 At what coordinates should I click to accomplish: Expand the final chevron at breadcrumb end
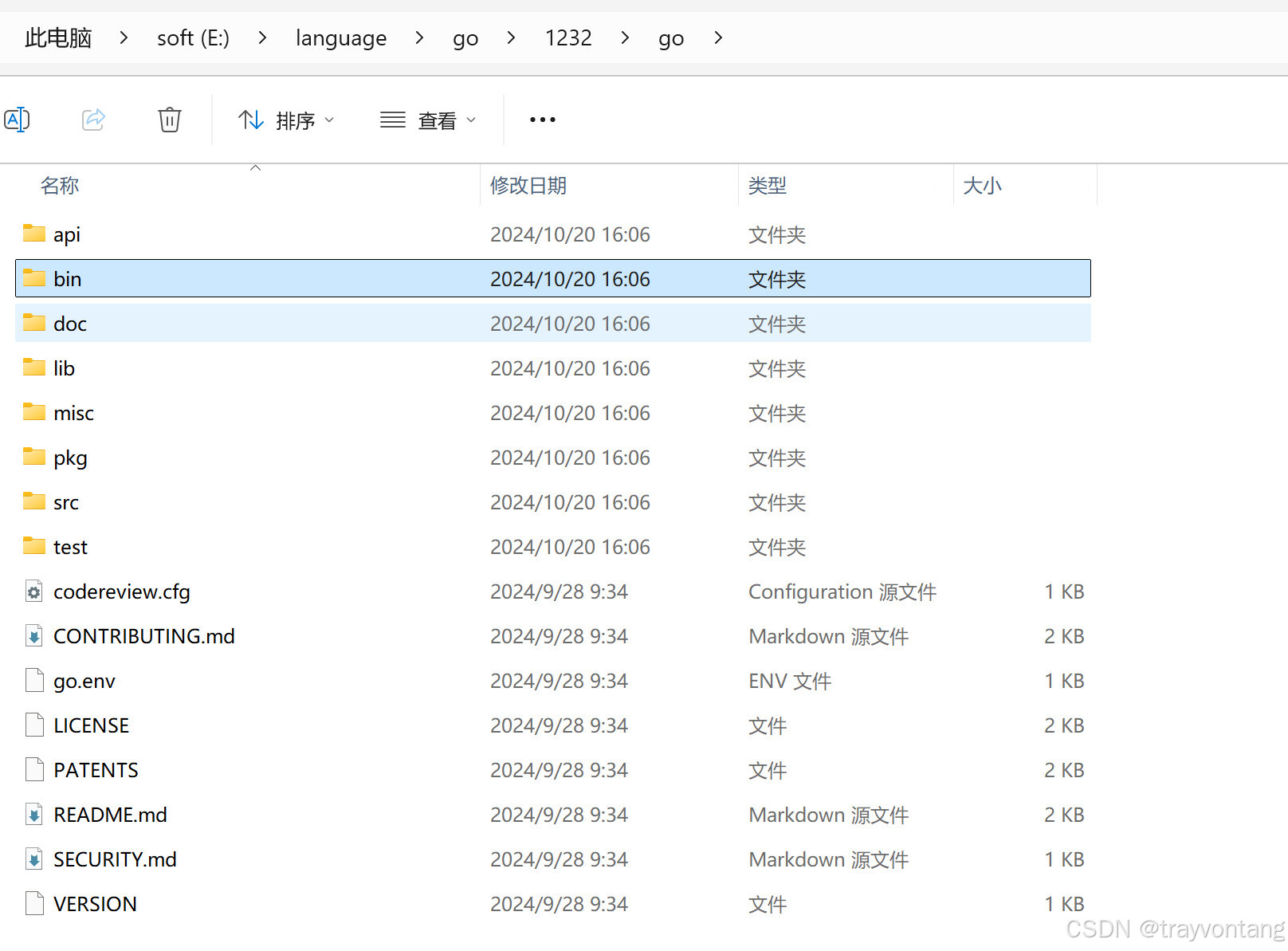[718, 37]
